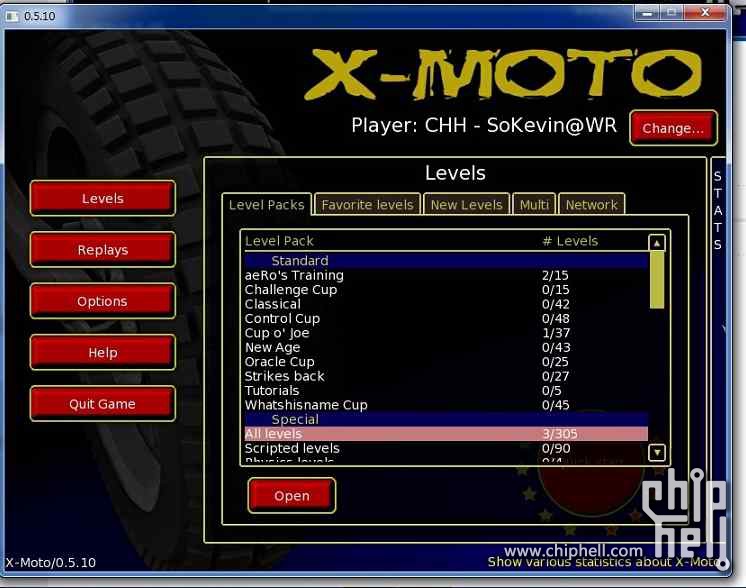The height and width of the screenshot is (588, 746).
Task: Click the Help button
Action: point(102,352)
